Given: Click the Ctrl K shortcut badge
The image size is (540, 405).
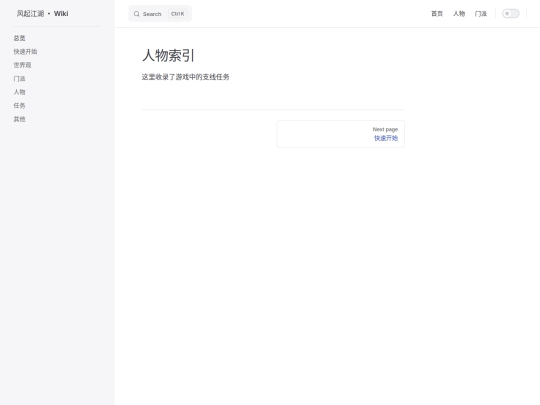Looking at the screenshot, I should pos(178,14).
